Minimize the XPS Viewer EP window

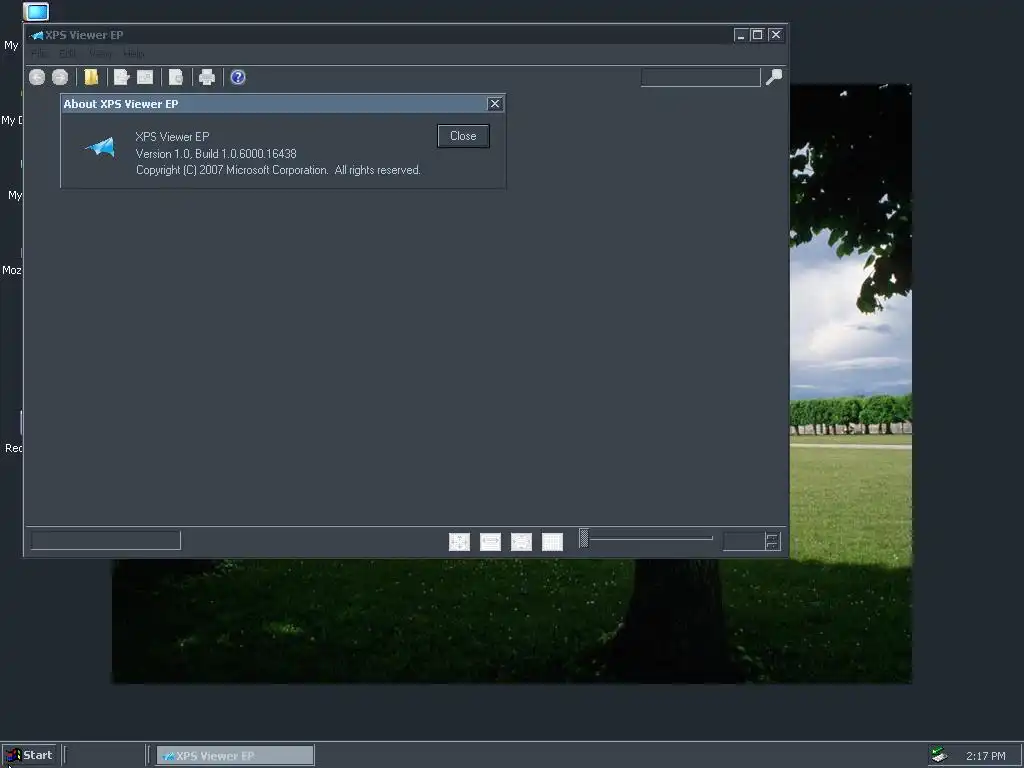click(x=741, y=35)
